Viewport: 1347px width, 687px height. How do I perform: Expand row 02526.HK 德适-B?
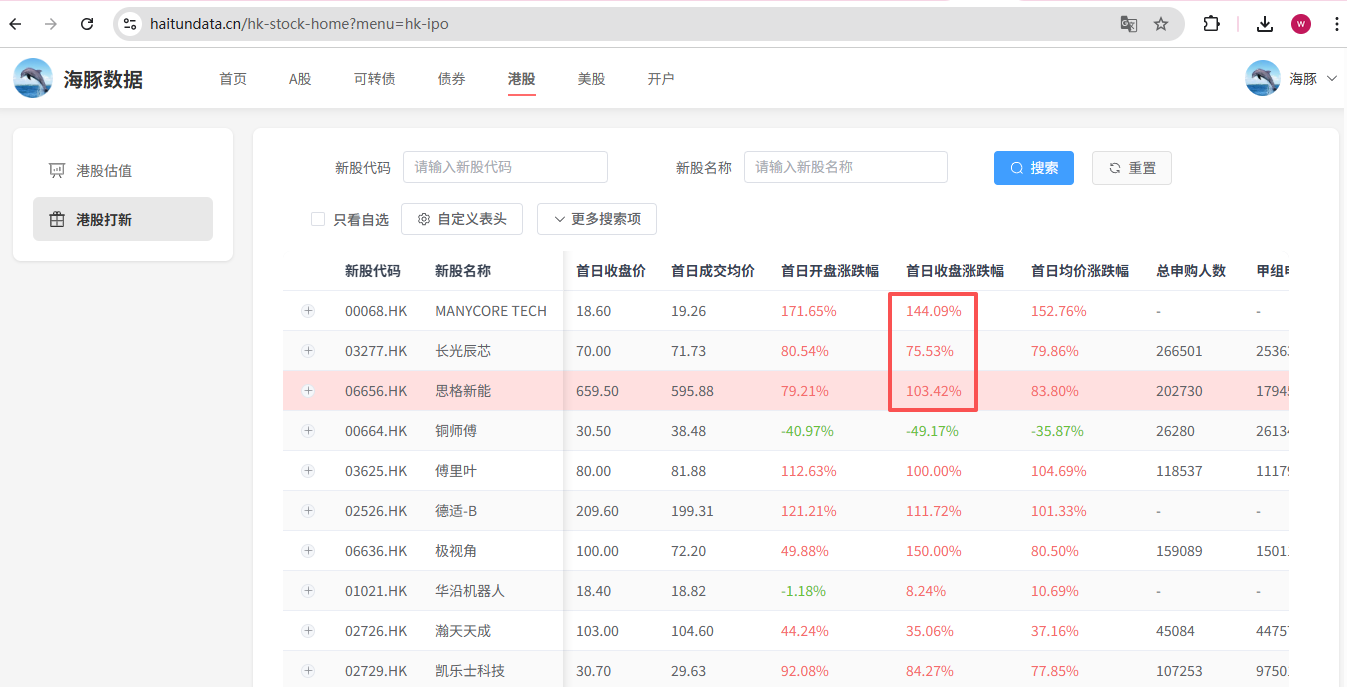308,511
